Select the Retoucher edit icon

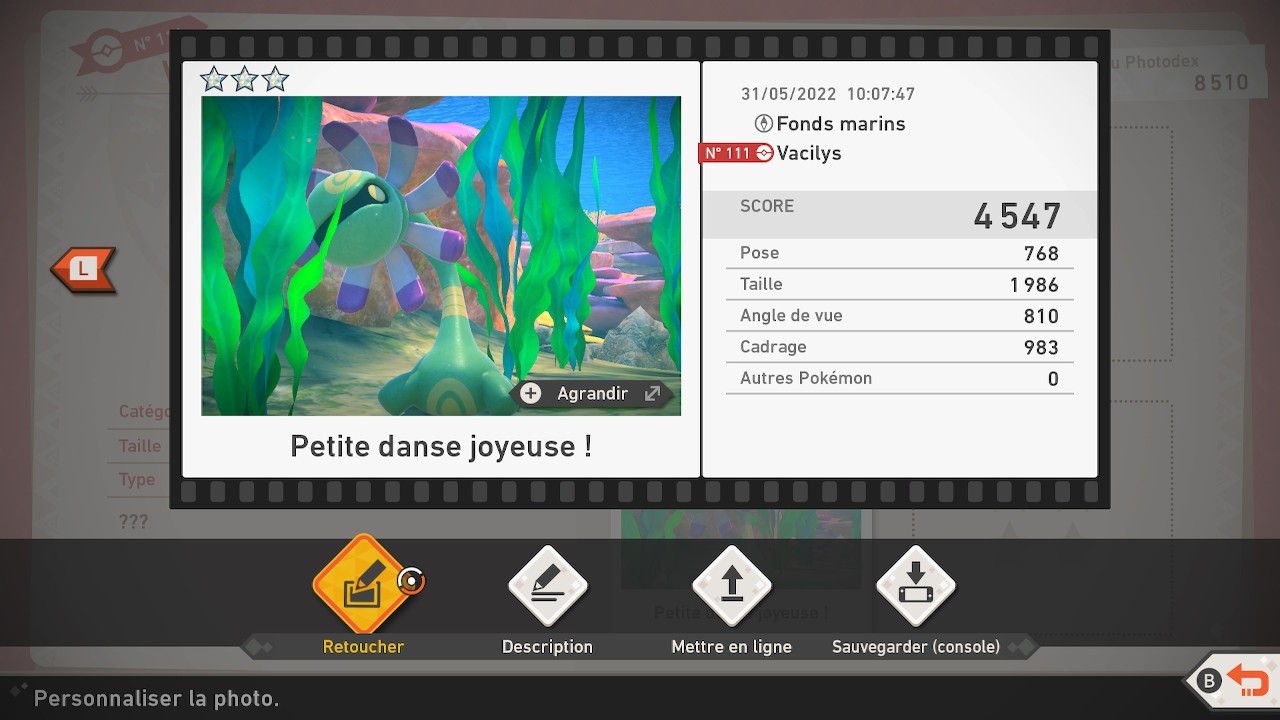click(362, 586)
